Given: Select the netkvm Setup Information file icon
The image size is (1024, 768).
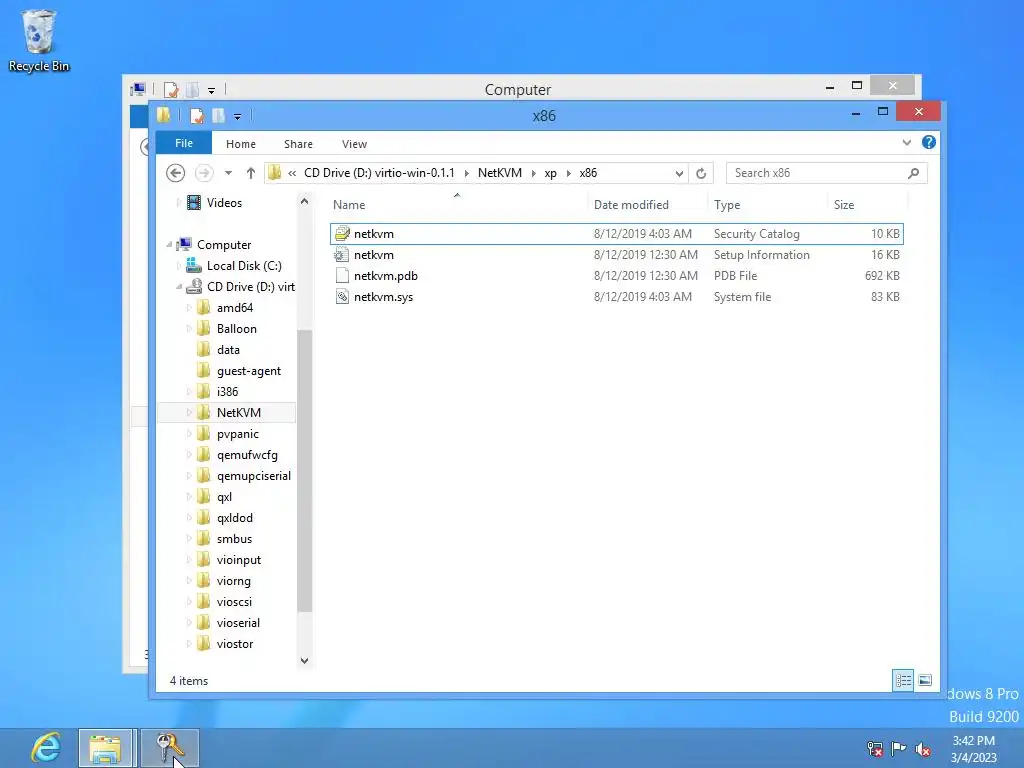Looking at the screenshot, I should pyautogui.click(x=342, y=255).
